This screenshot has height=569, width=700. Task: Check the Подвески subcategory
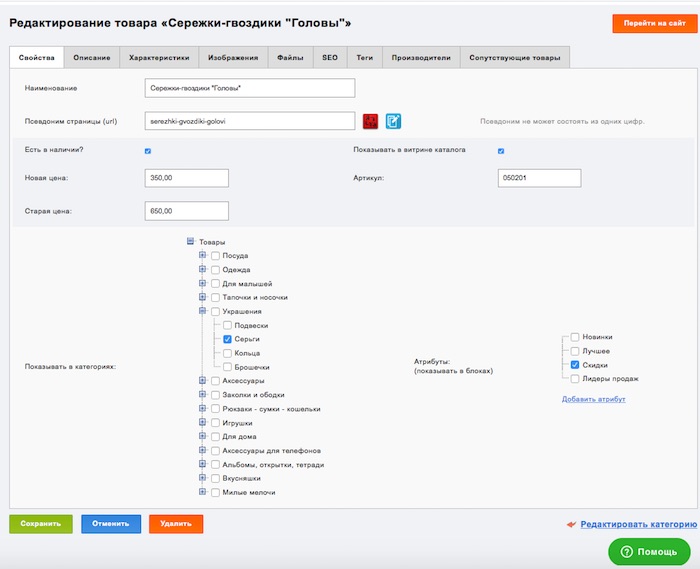tap(227, 325)
